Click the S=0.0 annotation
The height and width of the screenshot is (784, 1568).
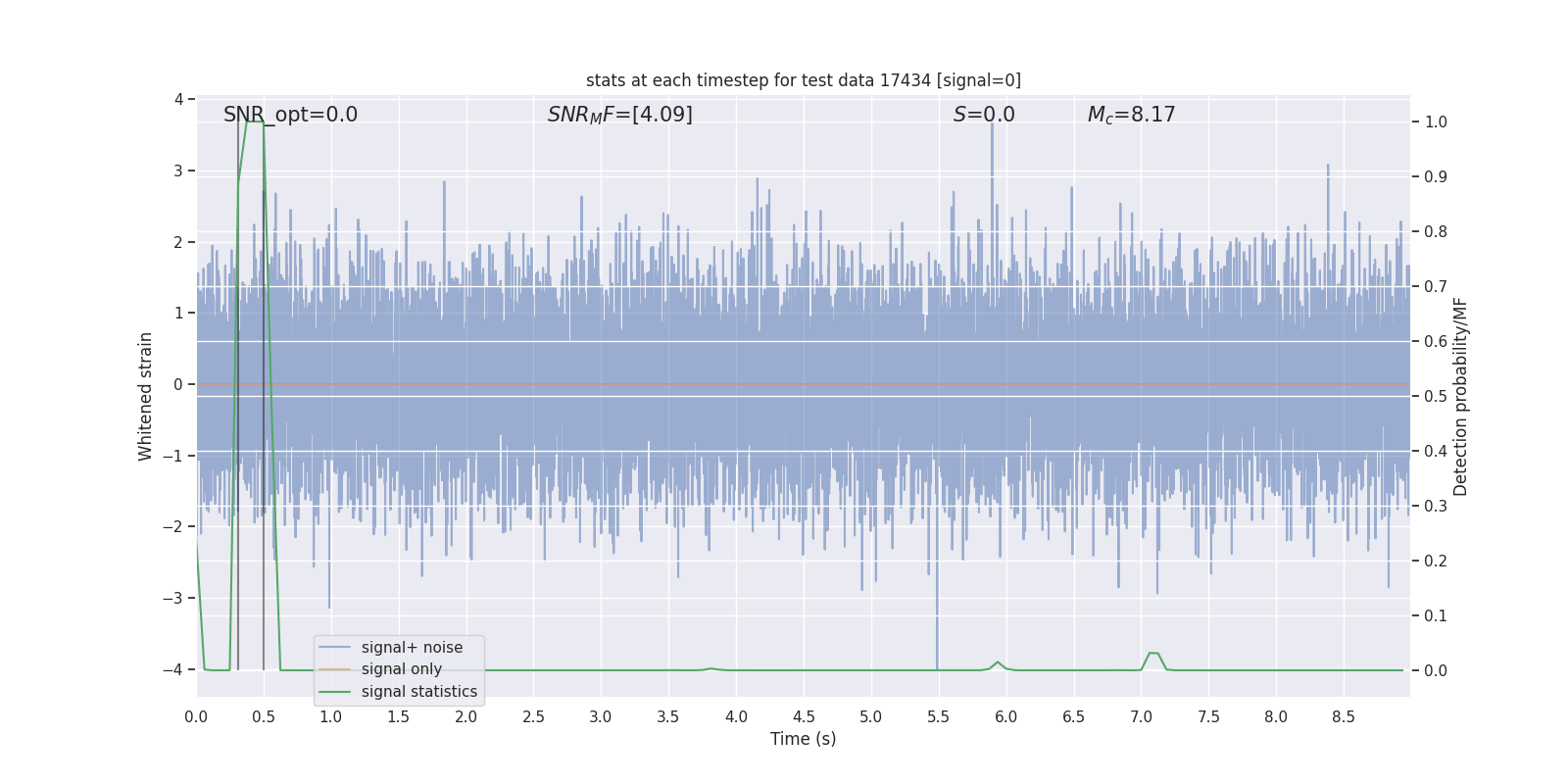[x=984, y=115]
